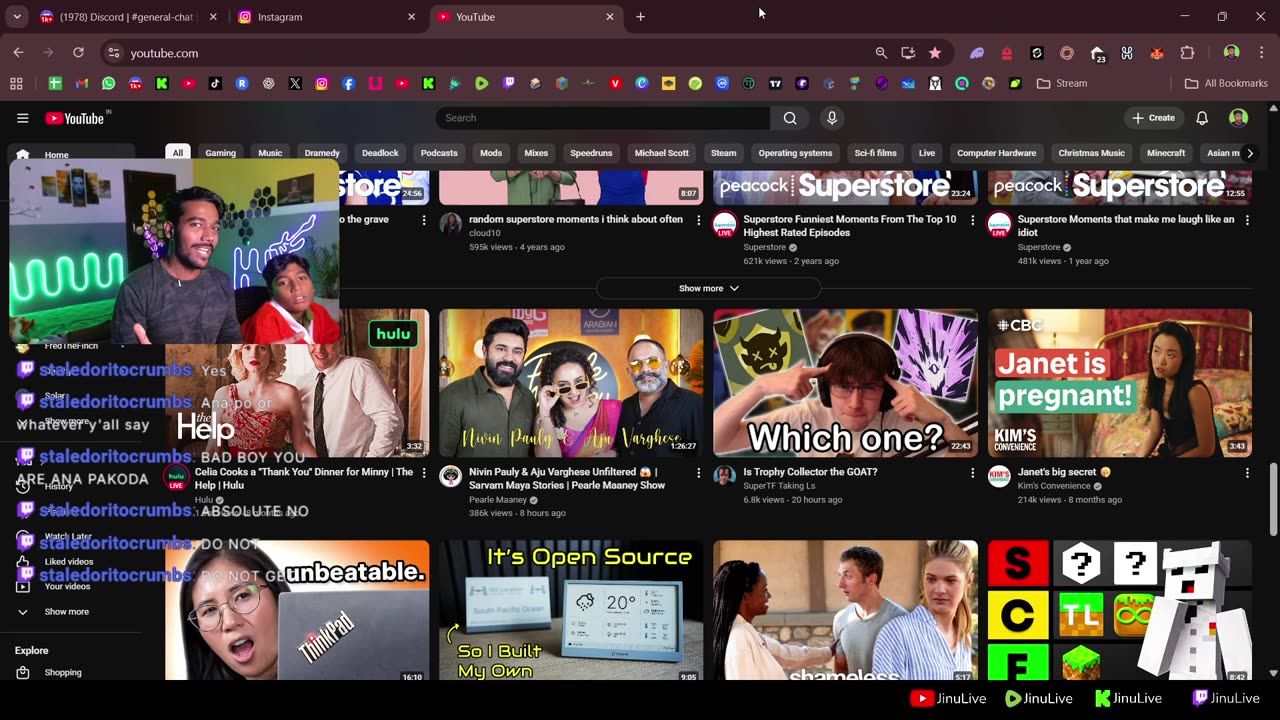Open more options for Nivin Pauly video

698,473
